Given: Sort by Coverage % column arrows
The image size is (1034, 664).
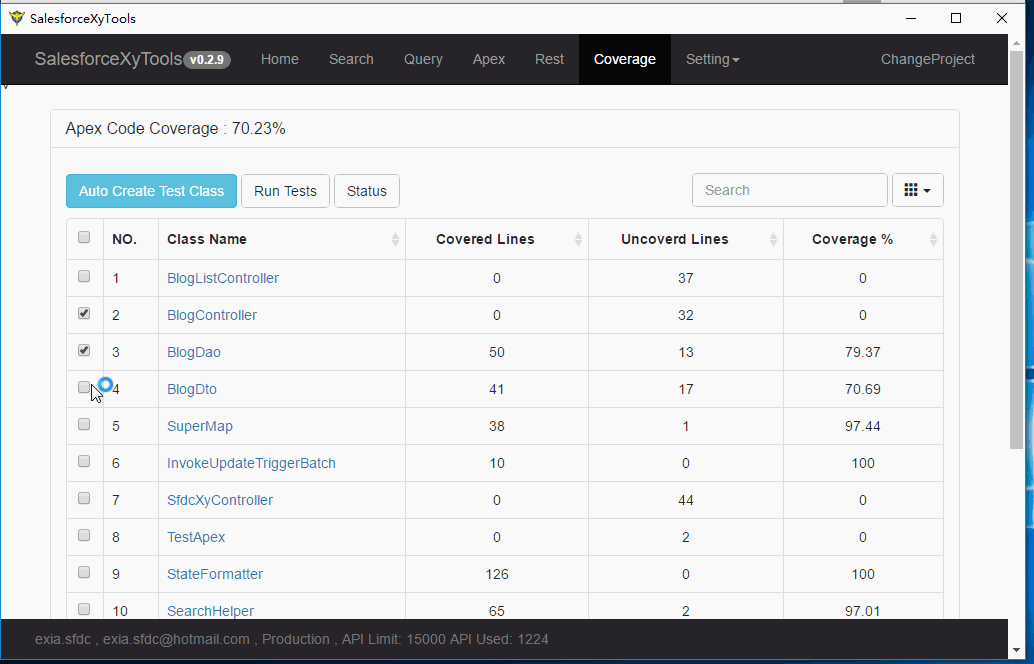Looking at the screenshot, I should coord(932,239).
